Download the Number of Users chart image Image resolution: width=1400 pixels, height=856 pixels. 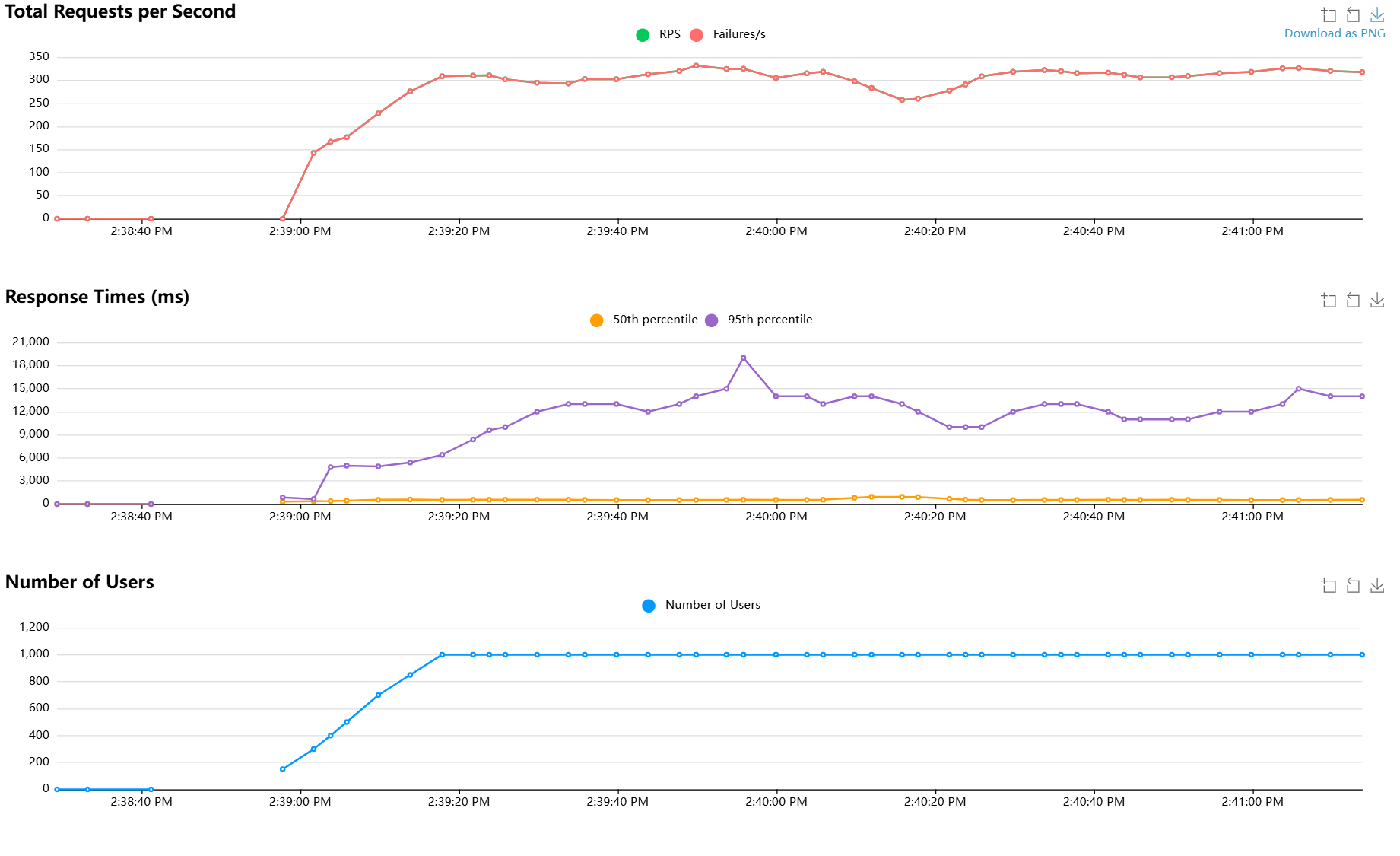pos(1377,586)
